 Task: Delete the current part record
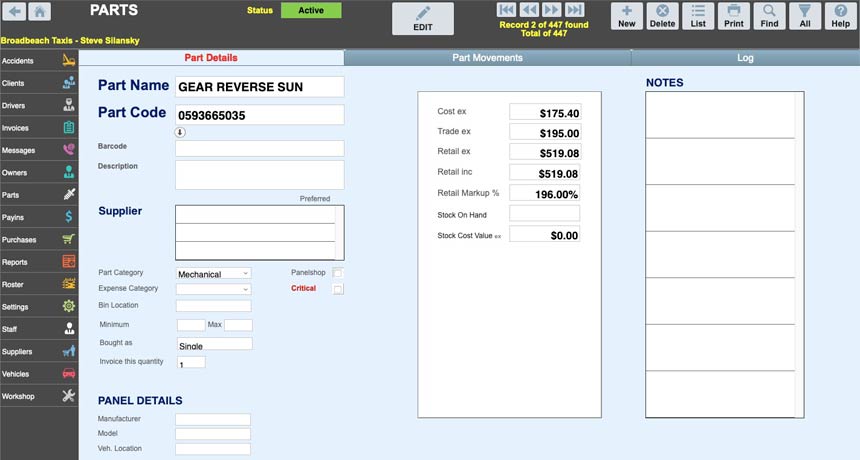(662, 16)
